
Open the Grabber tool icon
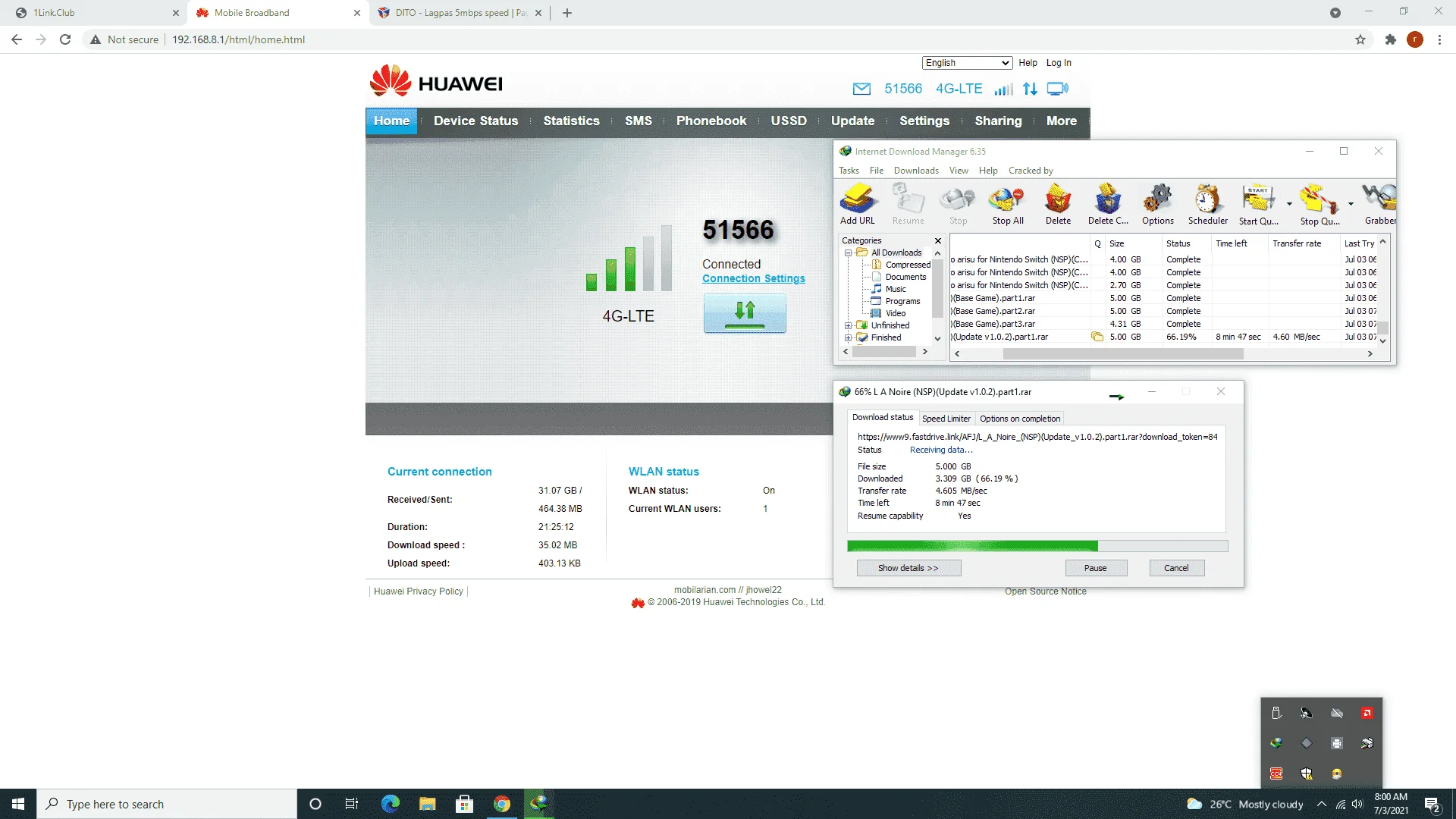click(1379, 204)
